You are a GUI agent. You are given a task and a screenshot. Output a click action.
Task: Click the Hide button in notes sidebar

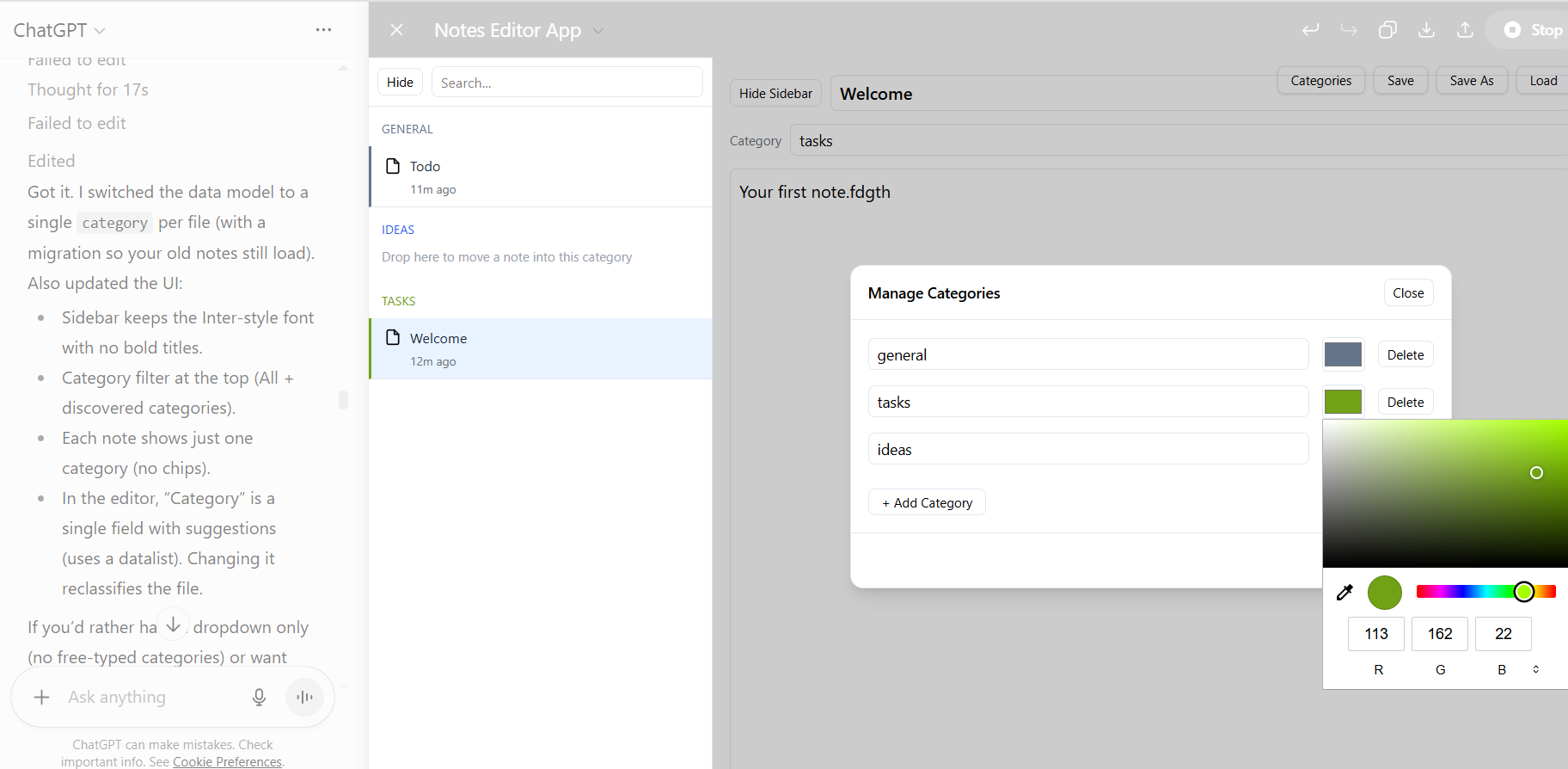[x=400, y=83]
